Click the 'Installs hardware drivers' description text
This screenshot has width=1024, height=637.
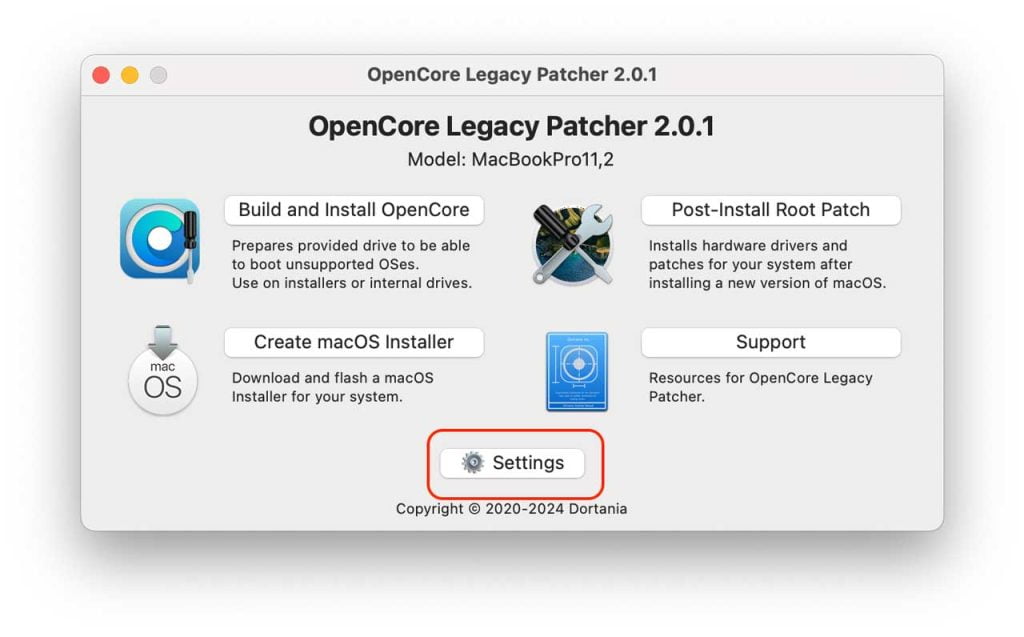click(767, 265)
